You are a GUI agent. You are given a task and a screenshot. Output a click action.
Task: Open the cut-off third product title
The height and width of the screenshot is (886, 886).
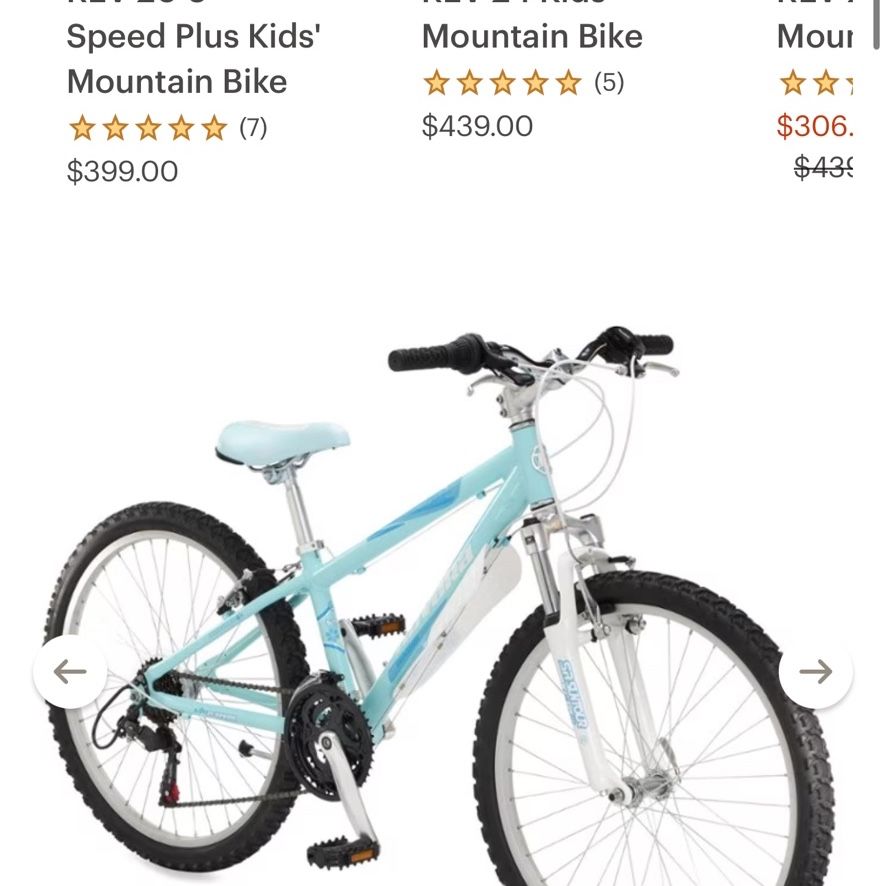pos(815,36)
